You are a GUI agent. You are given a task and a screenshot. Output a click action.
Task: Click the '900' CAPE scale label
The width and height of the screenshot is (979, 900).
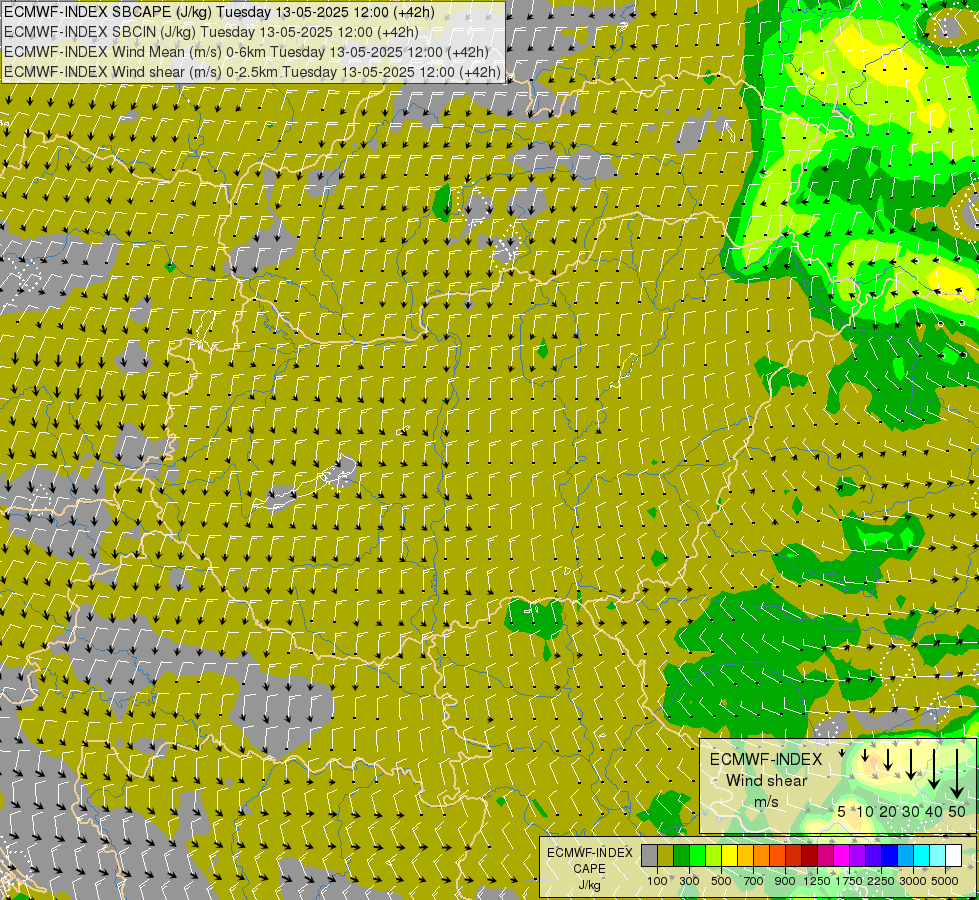pos(785,881)
